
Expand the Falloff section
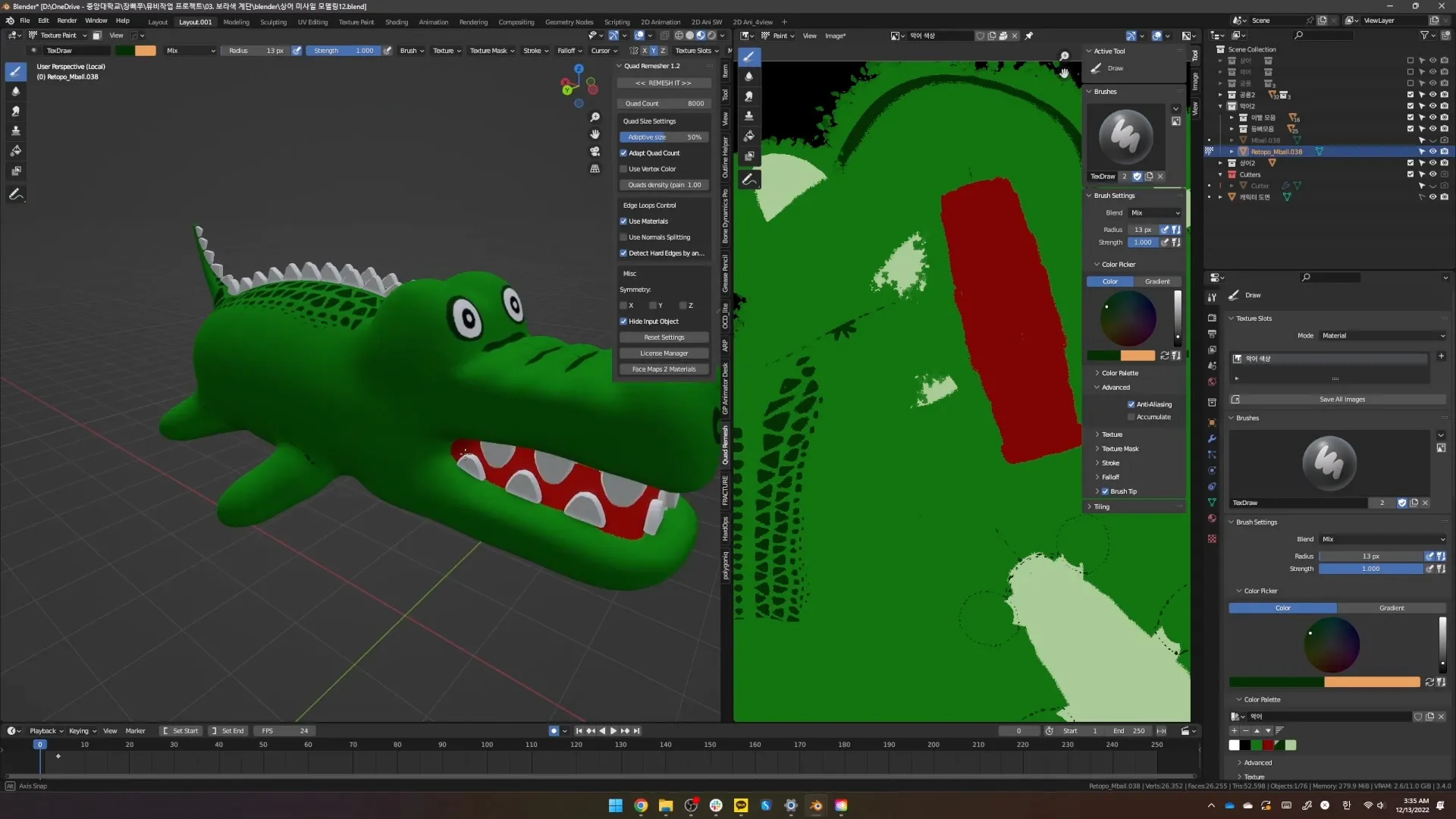(1109, 477)
